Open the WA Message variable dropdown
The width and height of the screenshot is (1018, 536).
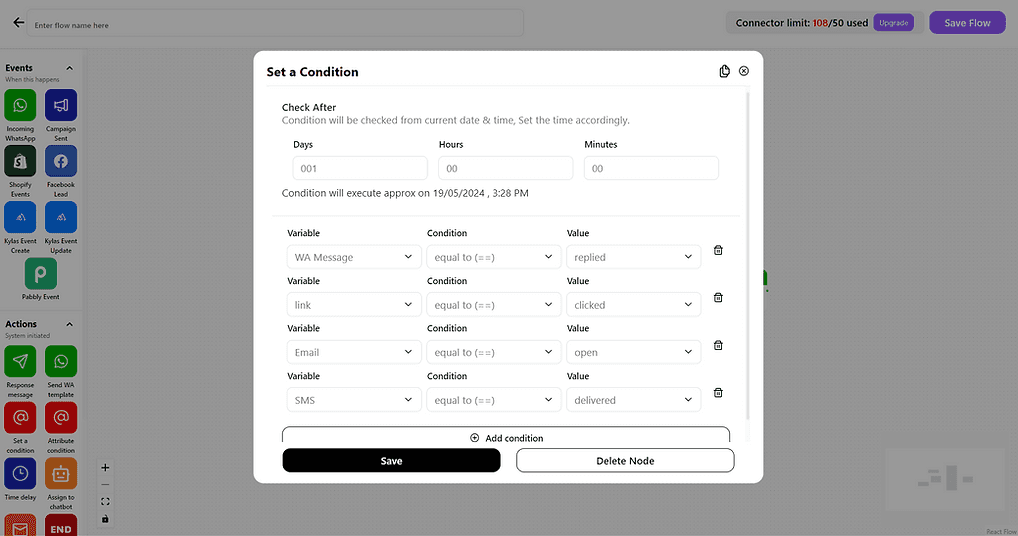pyautogui.click(x=354, y=257)
